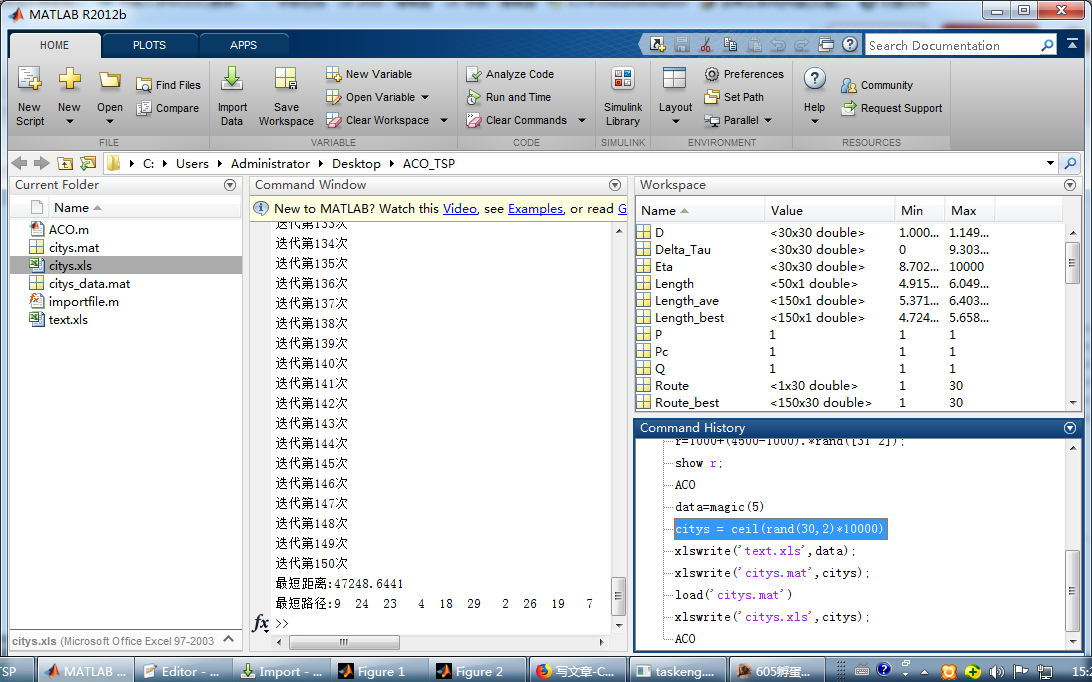Open Workspace panel actions menu
The height and width of the screenshot is (682, 1092).
[1070, 185]
